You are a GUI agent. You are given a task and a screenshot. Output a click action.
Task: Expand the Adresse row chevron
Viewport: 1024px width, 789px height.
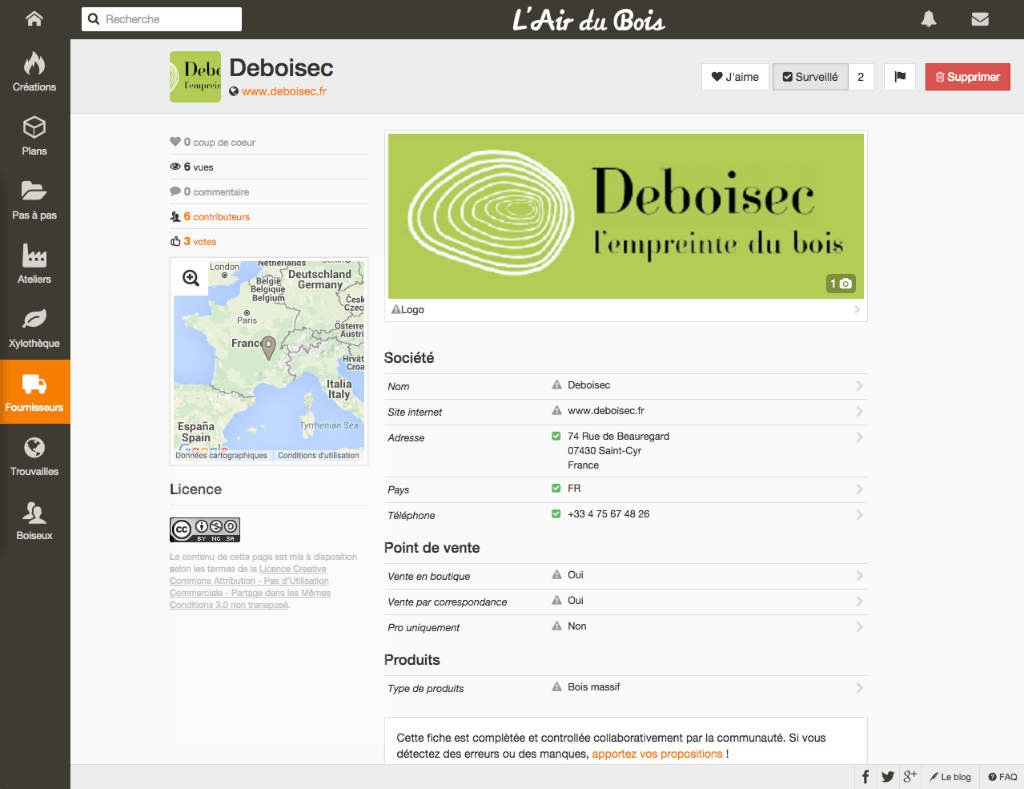point(859,437)
